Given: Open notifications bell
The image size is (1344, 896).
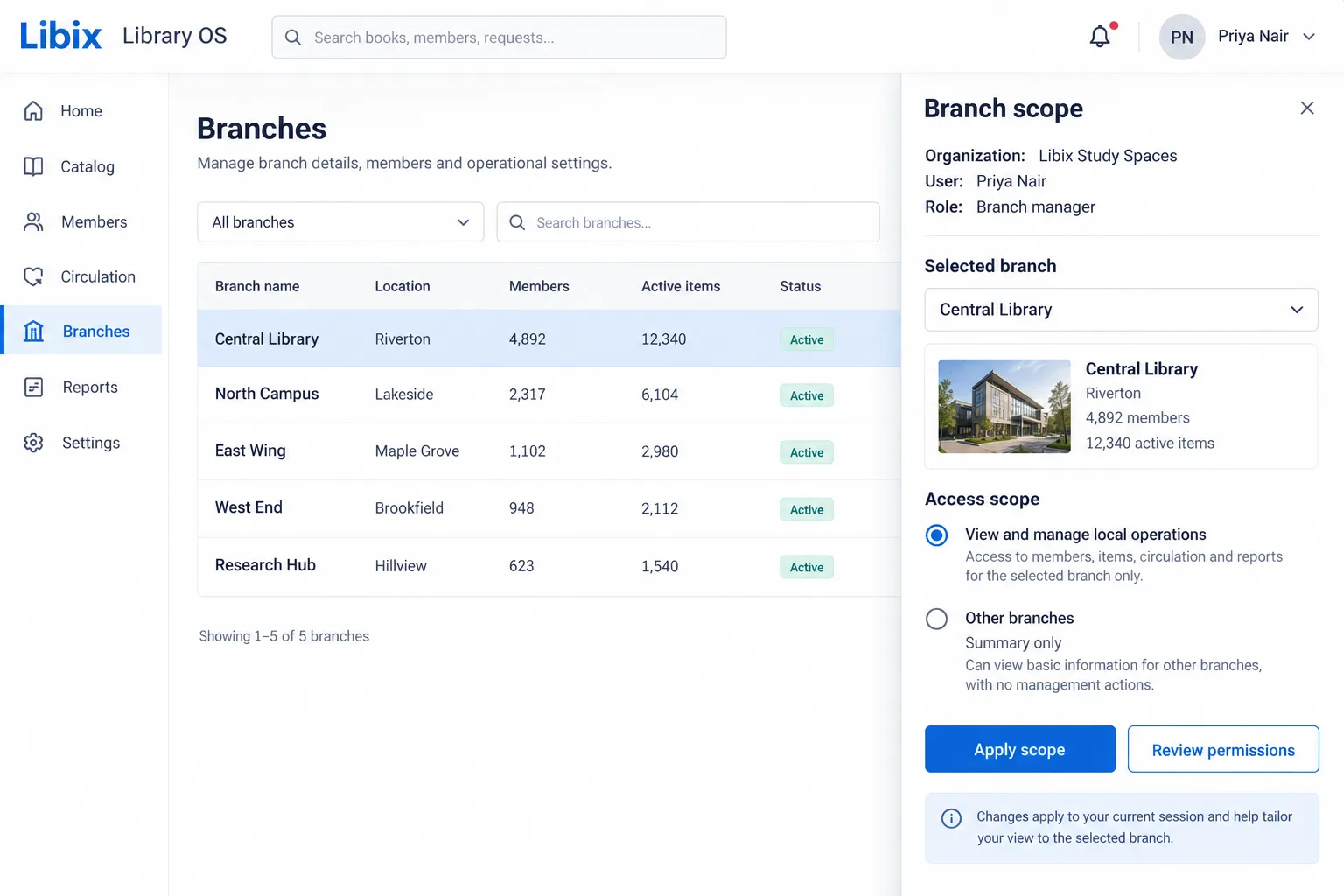Looking at the screenshot, I should [x=1100, y=36].
